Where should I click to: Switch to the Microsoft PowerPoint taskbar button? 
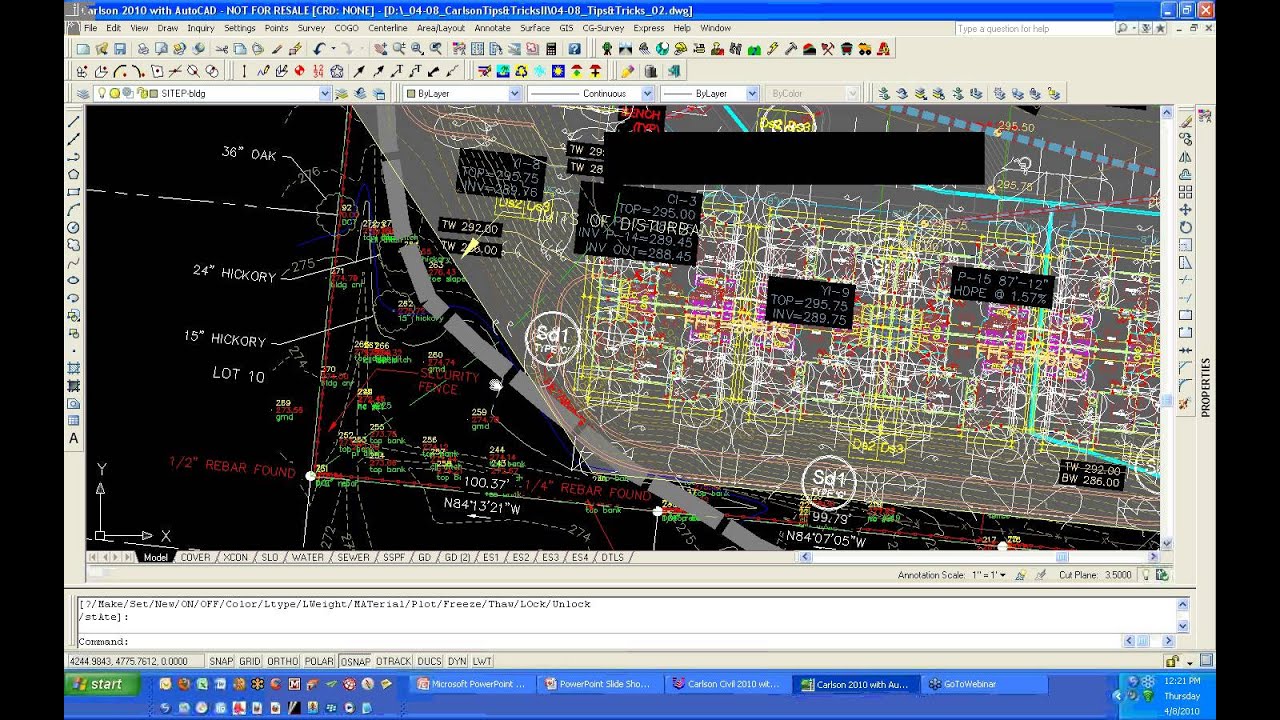tap(472, 684)
